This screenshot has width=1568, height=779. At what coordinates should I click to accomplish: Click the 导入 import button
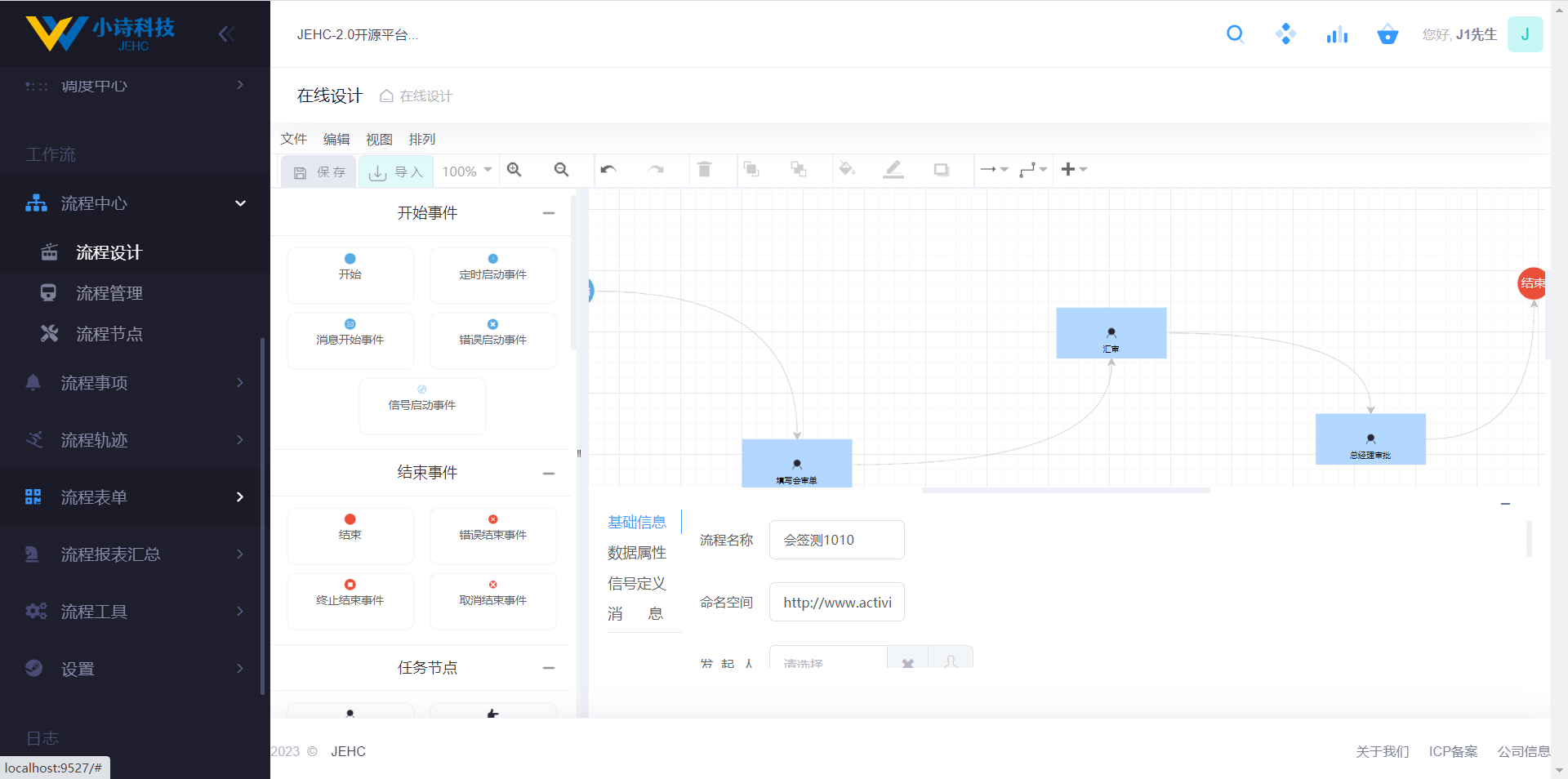click(x=396, y=172)
